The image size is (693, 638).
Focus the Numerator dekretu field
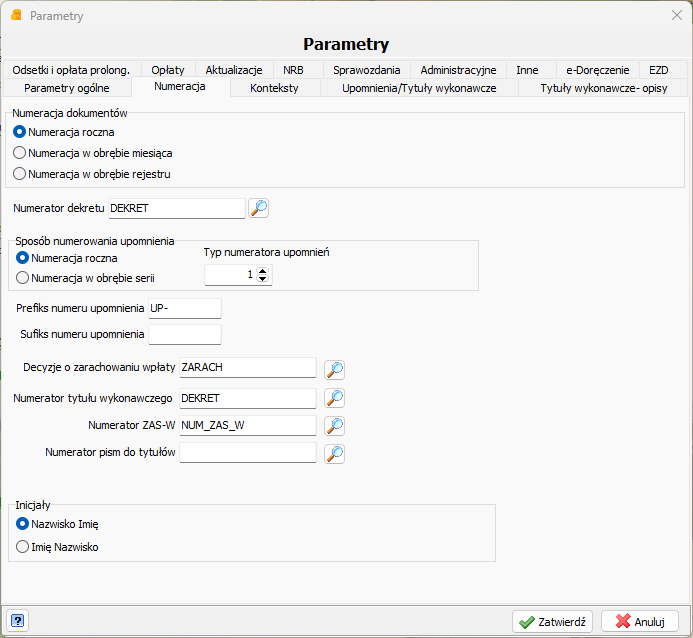click(177, 208)
